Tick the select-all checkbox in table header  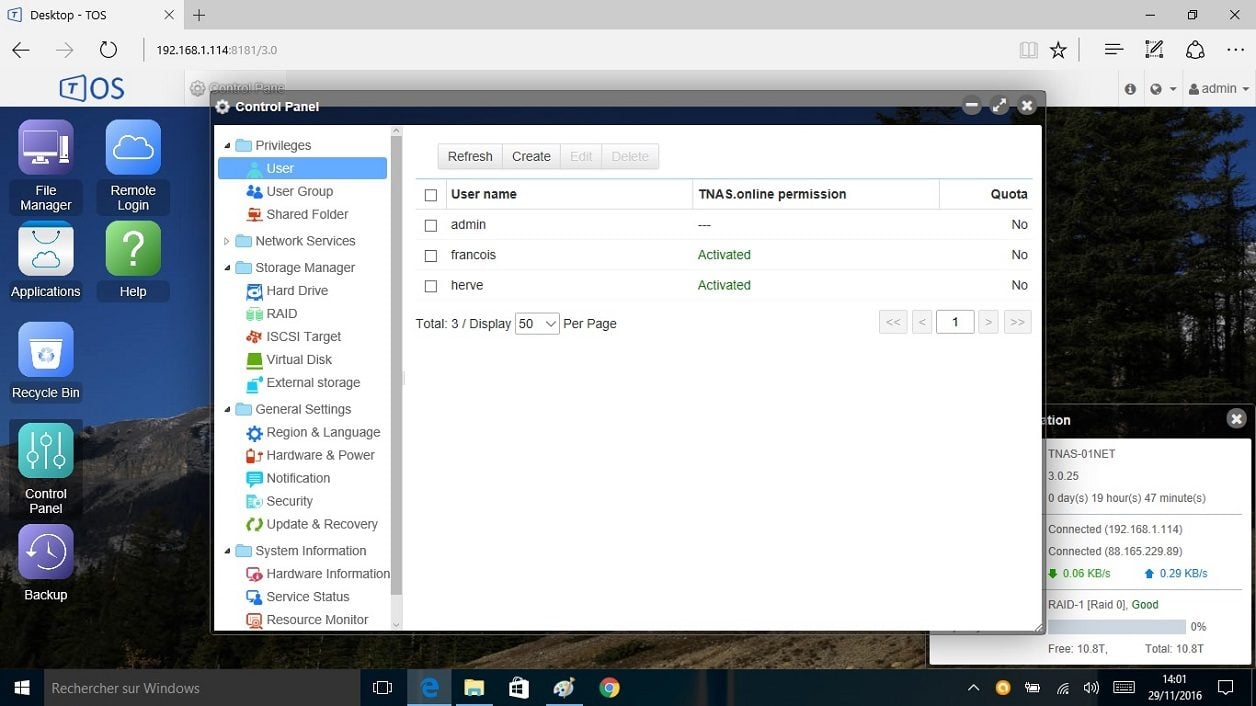(x=431, y=195)
